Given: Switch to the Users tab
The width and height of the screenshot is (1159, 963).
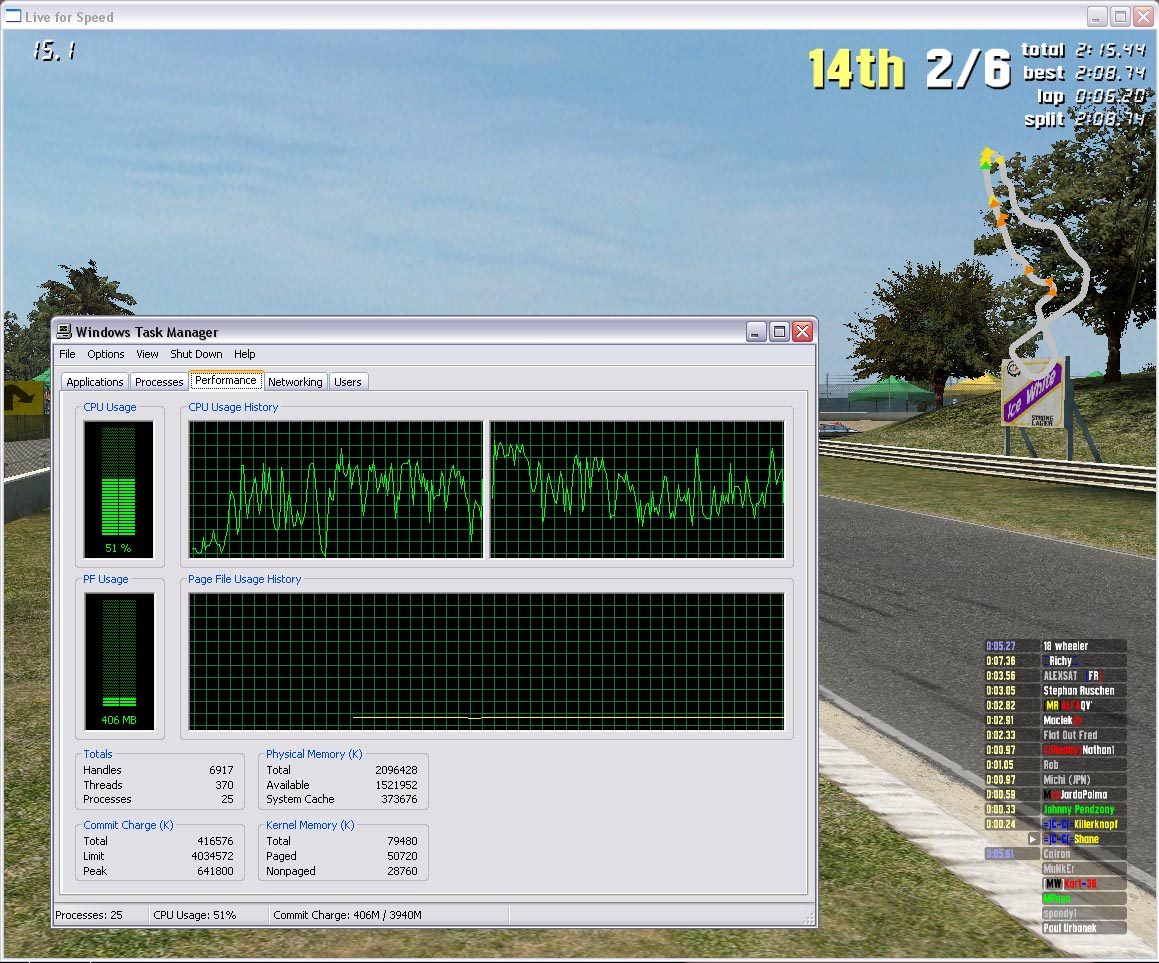Looking at the screenshot, I should tap(347, 381).
